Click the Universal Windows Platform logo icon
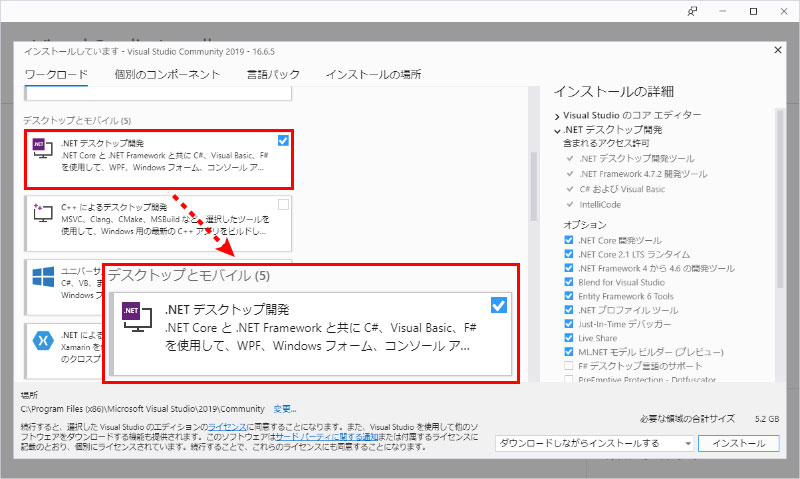 [x=43, y=277]
